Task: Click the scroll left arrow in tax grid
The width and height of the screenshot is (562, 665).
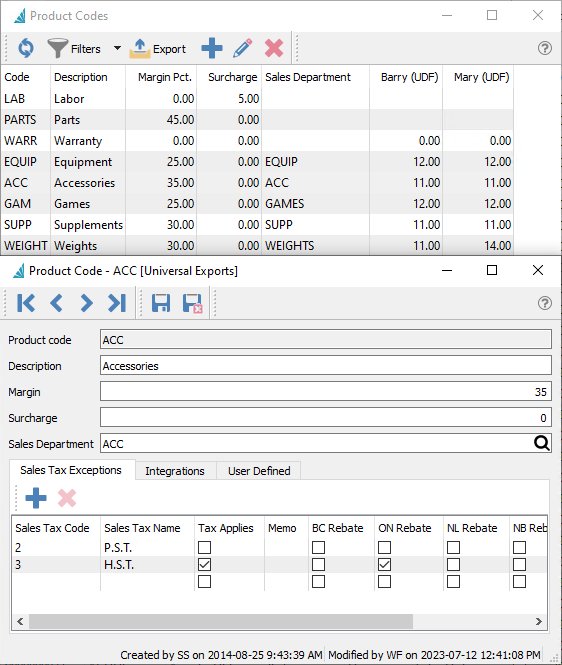Action: pyautogui.click(x=20, y=622)
